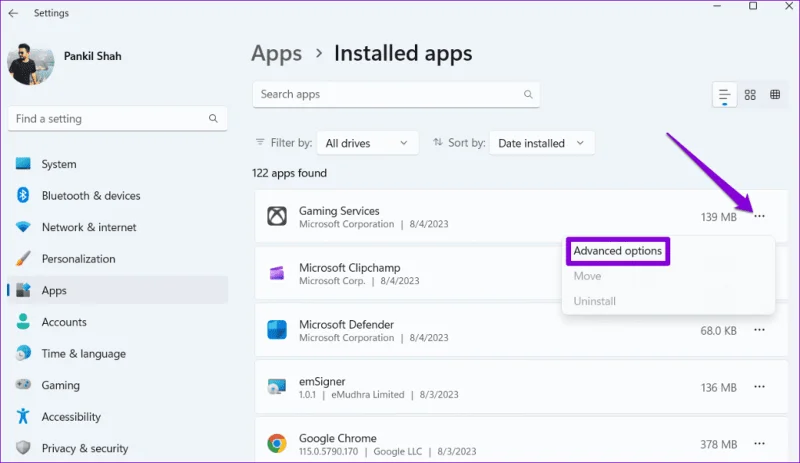800x463 pixels.
Task: Click the Time & language globe icon
Action: [23, 353]
